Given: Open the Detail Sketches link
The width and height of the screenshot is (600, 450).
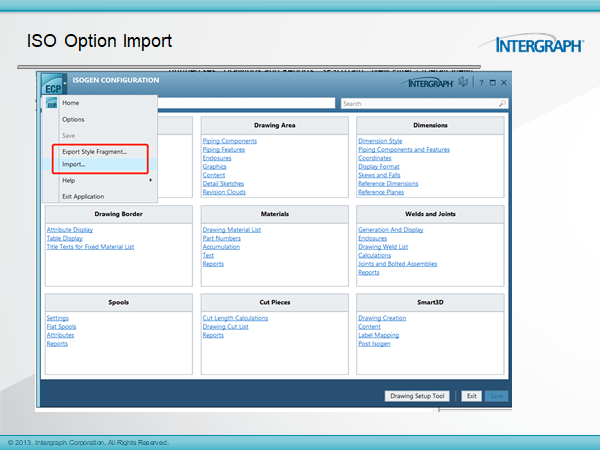Looking at the screenshot, I should click(223, 184).
